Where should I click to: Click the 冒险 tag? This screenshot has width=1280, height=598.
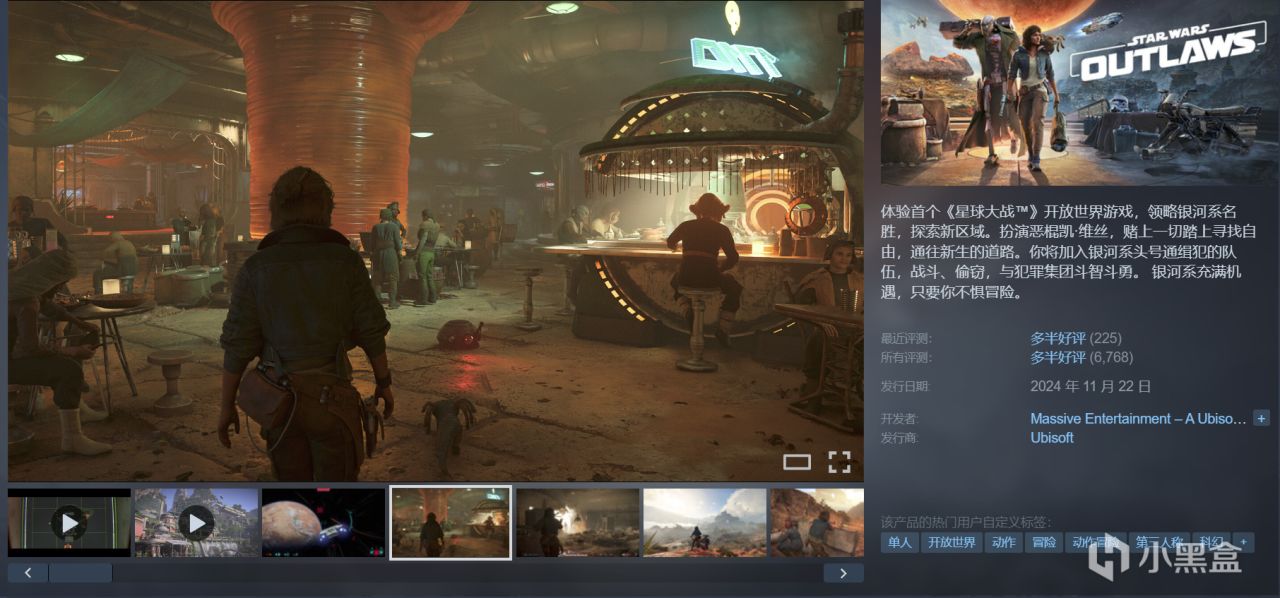(1043, 542)
